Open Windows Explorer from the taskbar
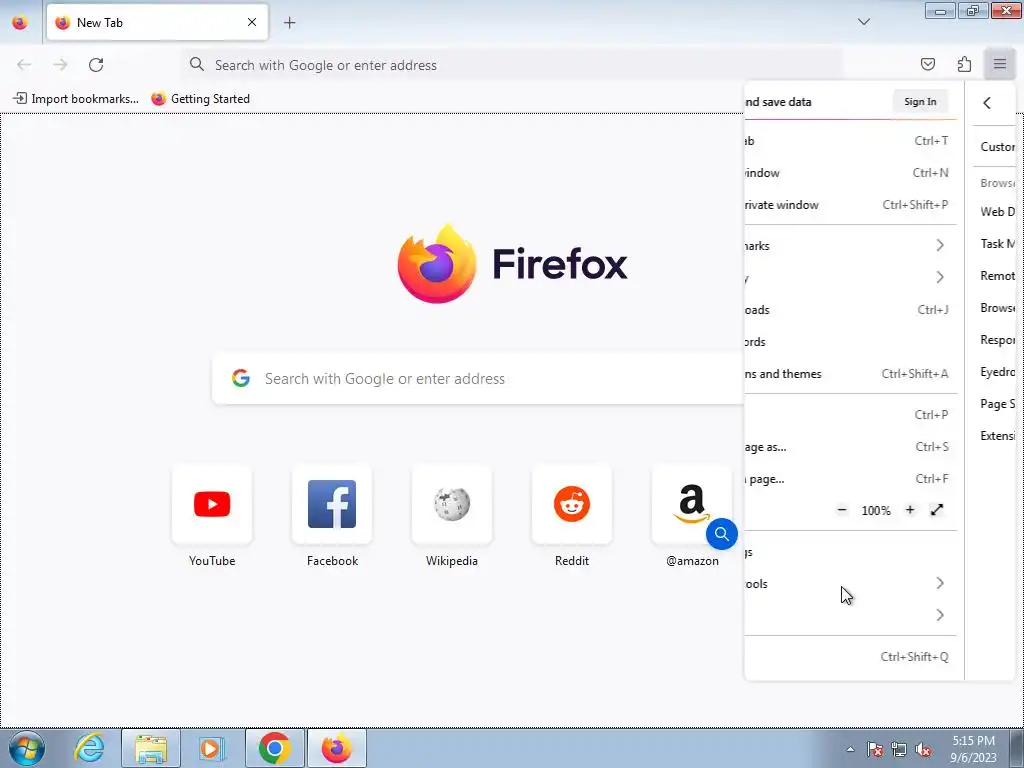This screenshot has width=1024, height=768. coord(151,748)
